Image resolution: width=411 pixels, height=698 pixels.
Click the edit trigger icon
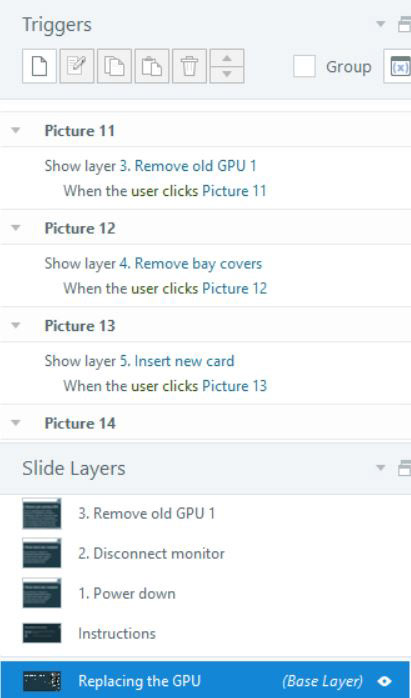[x=77, y=66]
